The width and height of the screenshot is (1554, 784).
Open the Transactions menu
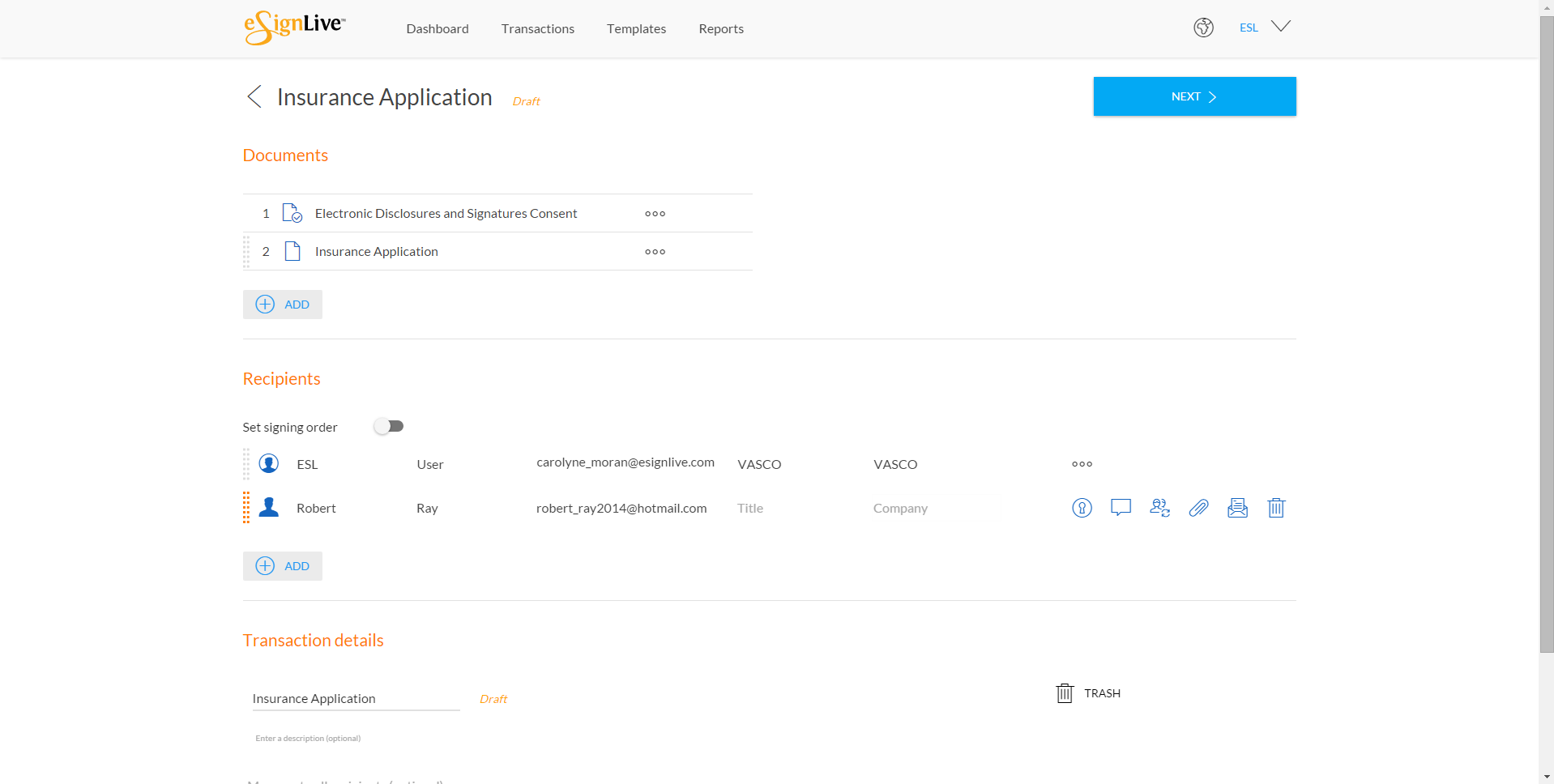point(537,28)
